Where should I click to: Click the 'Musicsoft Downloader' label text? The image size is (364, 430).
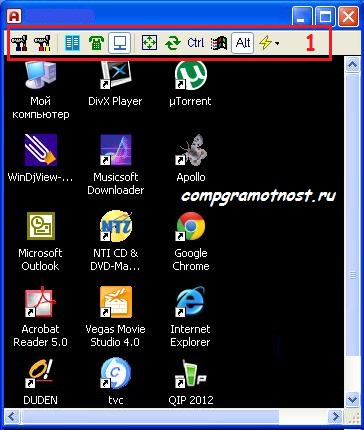click(116, 183)
